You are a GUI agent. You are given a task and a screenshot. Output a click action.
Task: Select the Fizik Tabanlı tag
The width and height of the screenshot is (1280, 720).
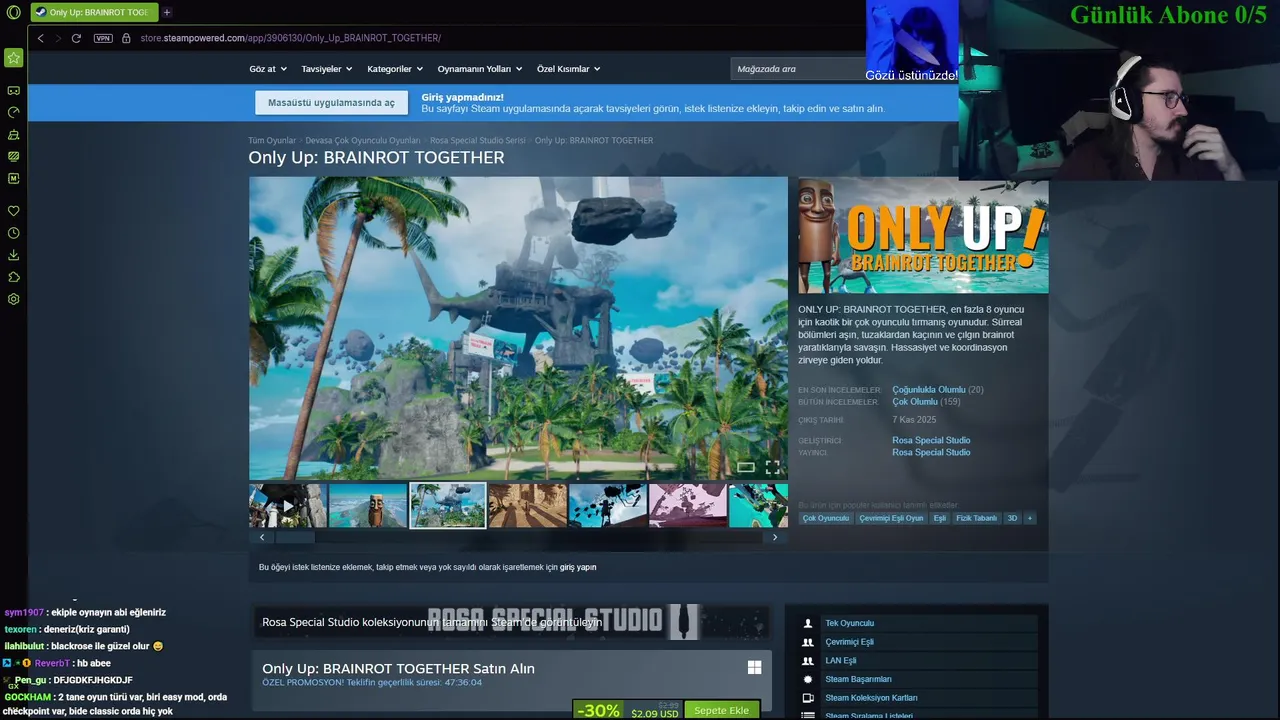pos(977,518)
